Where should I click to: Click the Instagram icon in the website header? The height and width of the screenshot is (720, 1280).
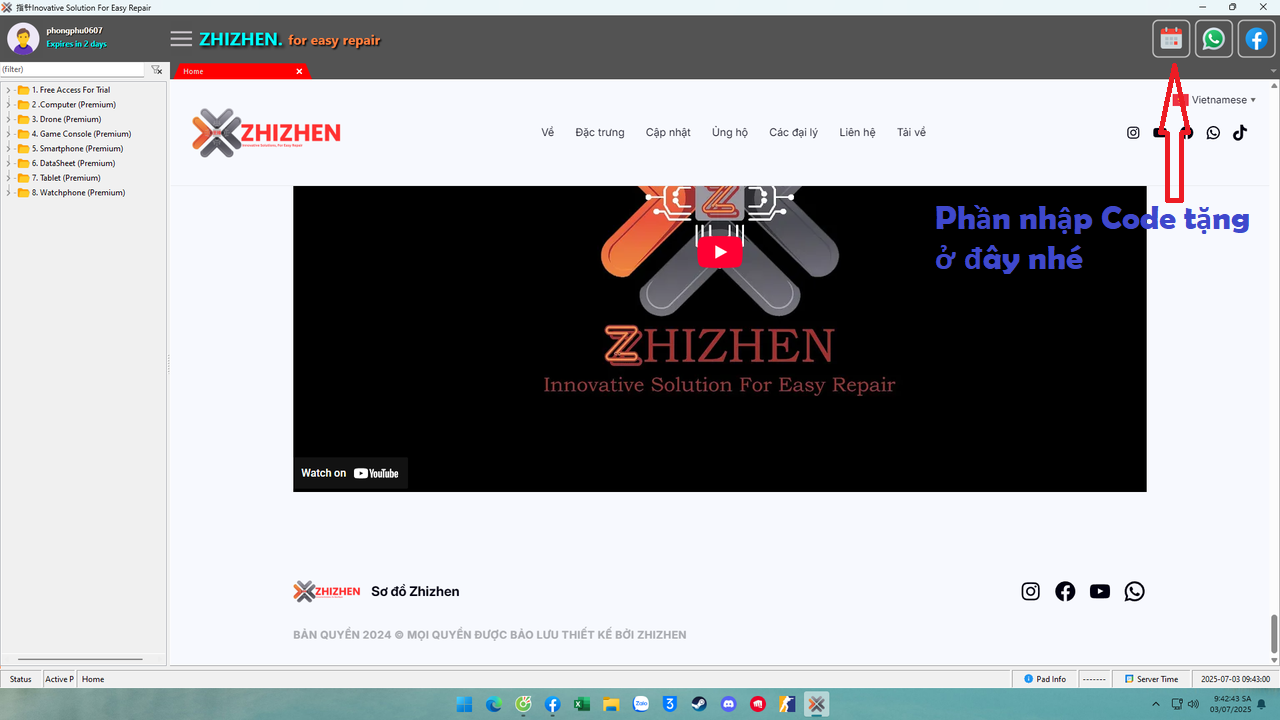click(x=1133, y=132)
